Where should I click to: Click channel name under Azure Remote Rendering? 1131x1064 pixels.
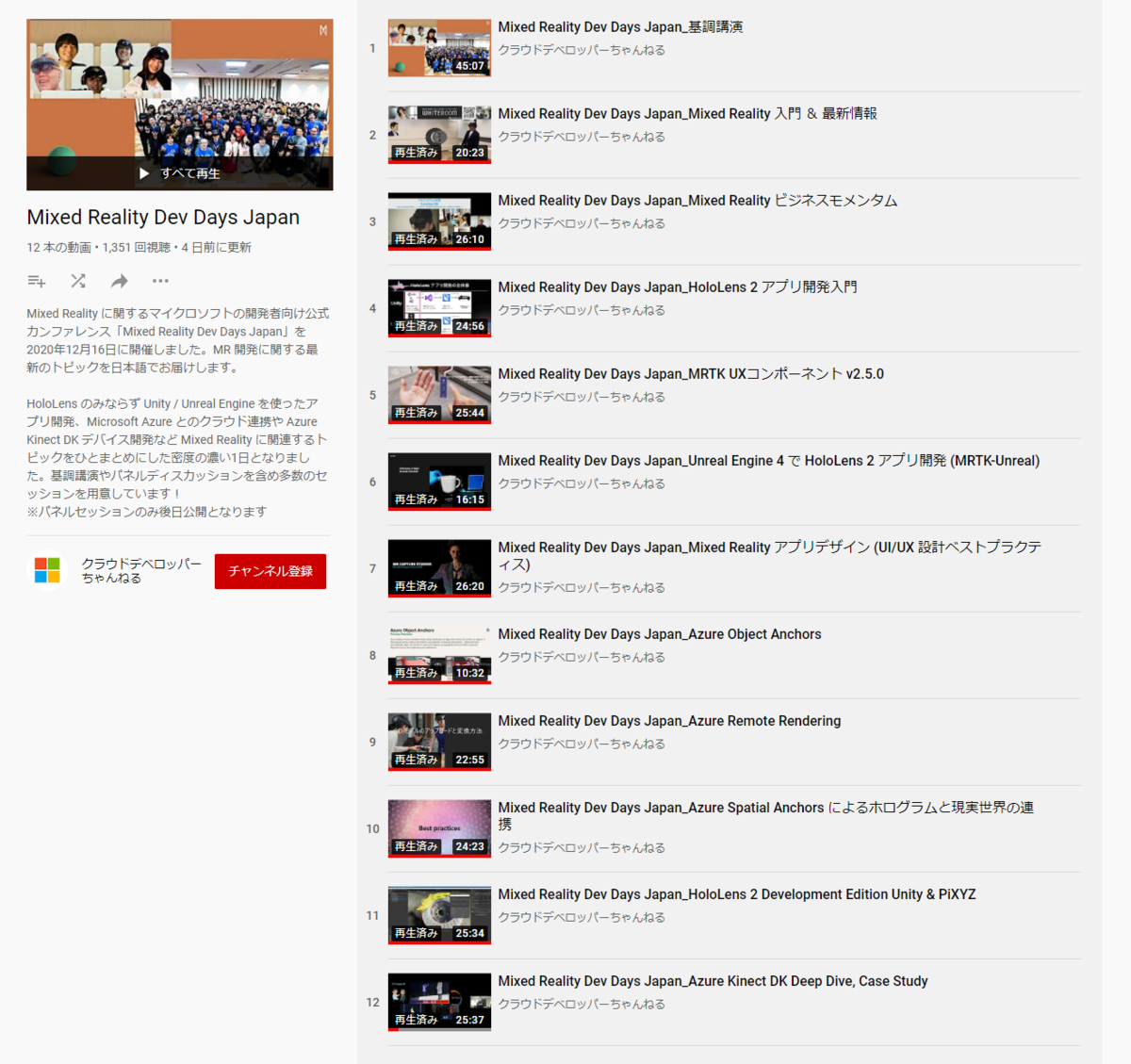coord(582,744)
